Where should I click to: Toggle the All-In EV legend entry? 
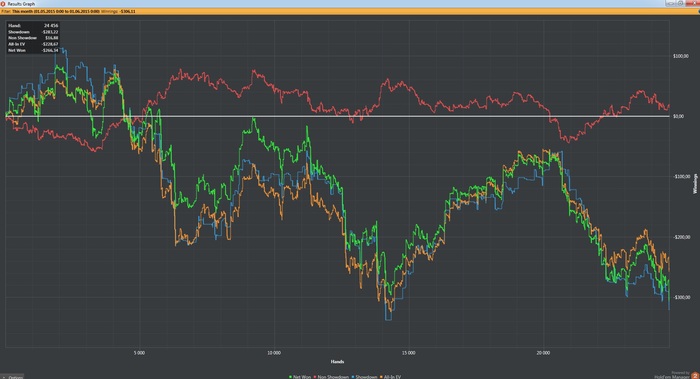click(390, 377)
